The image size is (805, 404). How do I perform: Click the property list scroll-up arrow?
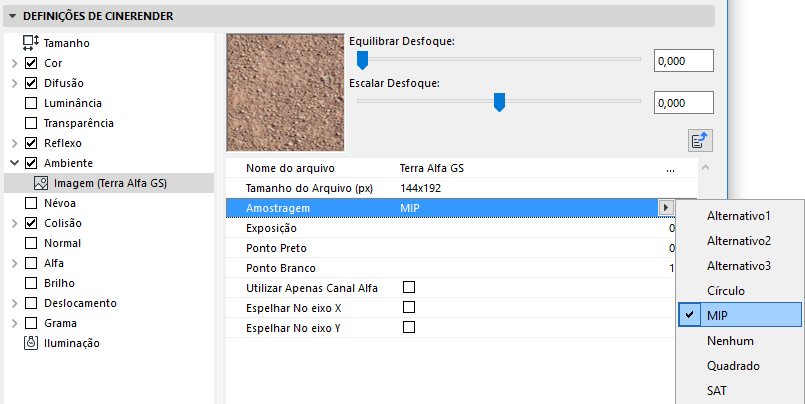(x=705, y=168)
